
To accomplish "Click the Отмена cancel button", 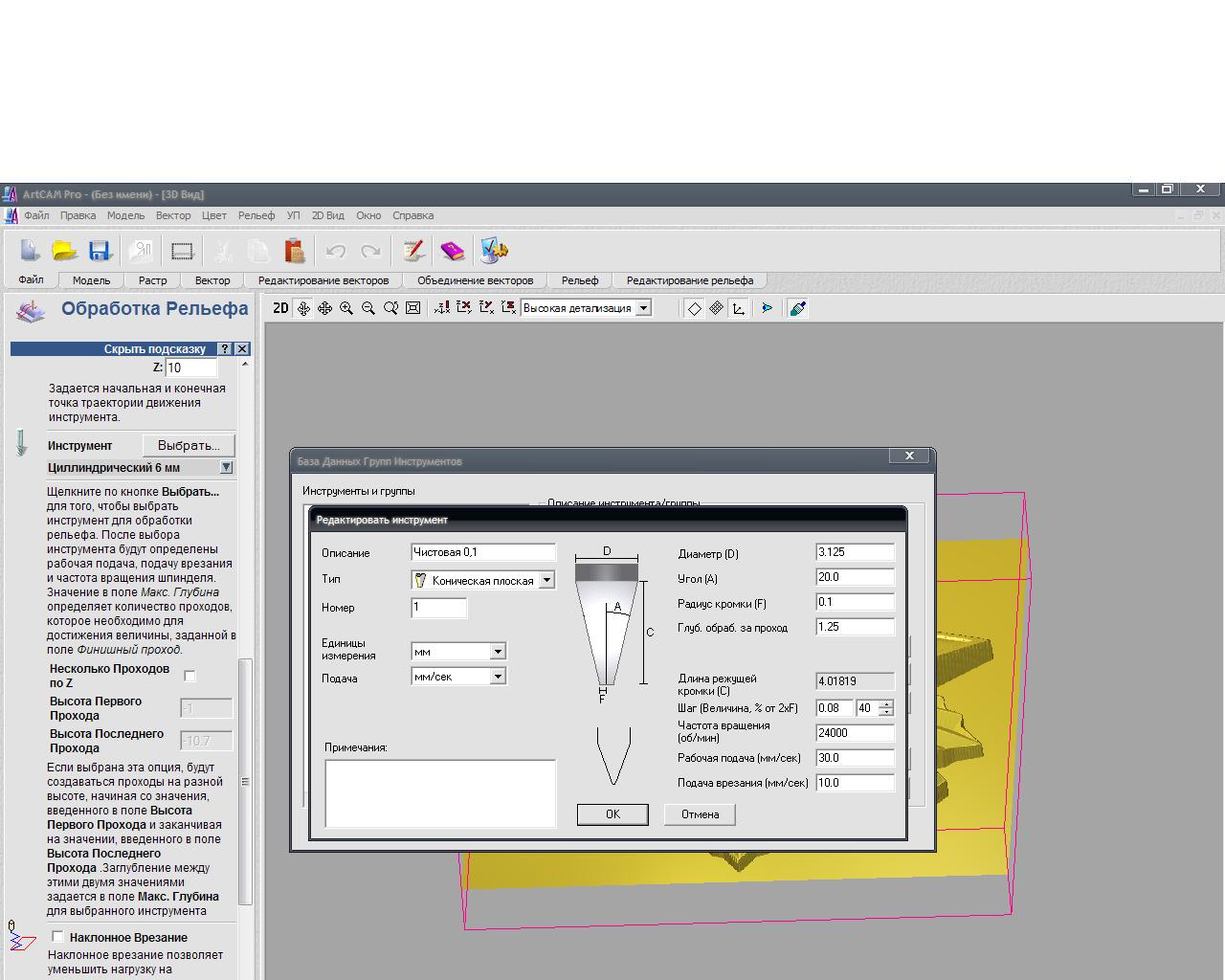I will [700, 814].
